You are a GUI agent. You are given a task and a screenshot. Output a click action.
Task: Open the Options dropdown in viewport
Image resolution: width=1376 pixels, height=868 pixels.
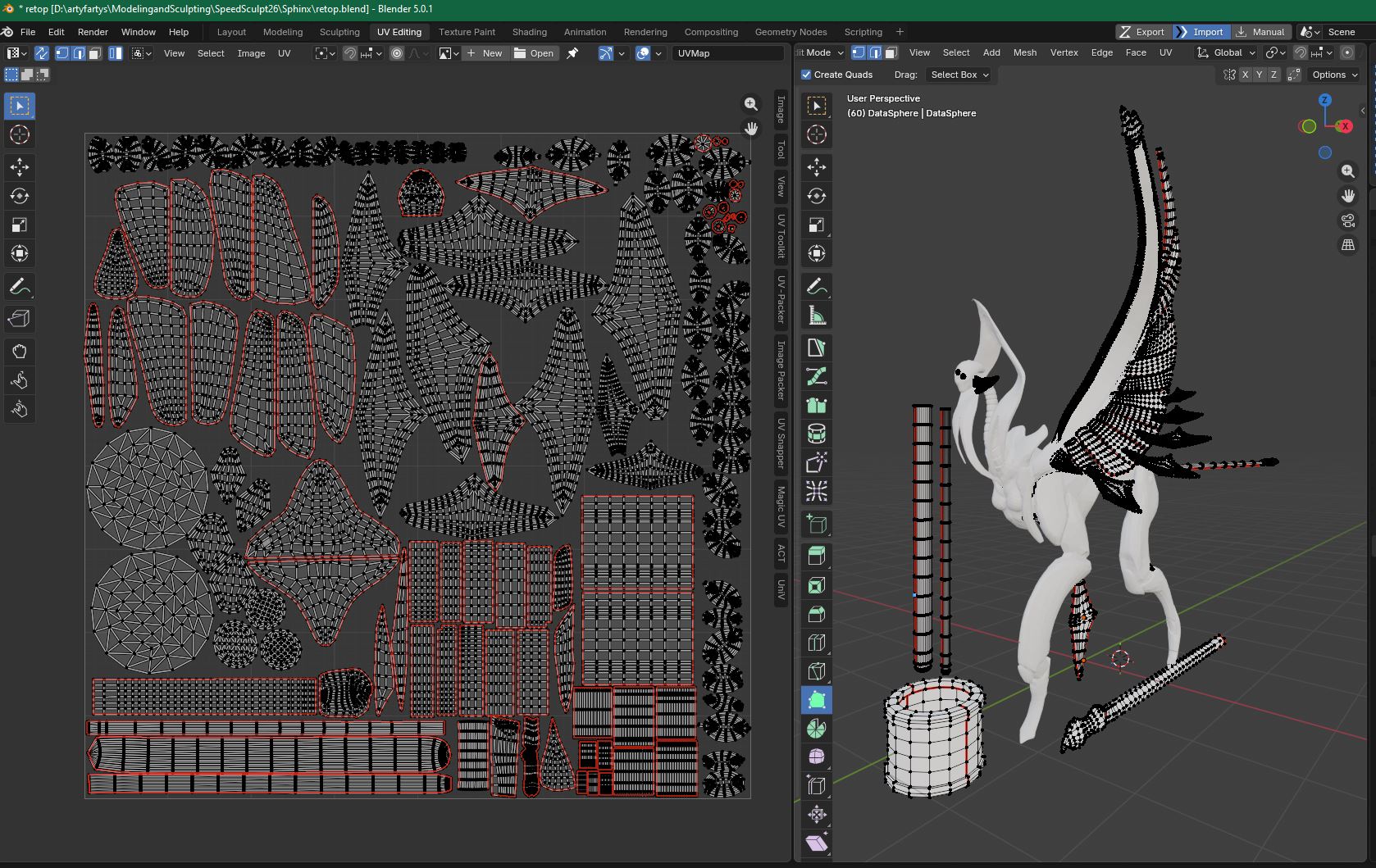(x=1334, y=75)
